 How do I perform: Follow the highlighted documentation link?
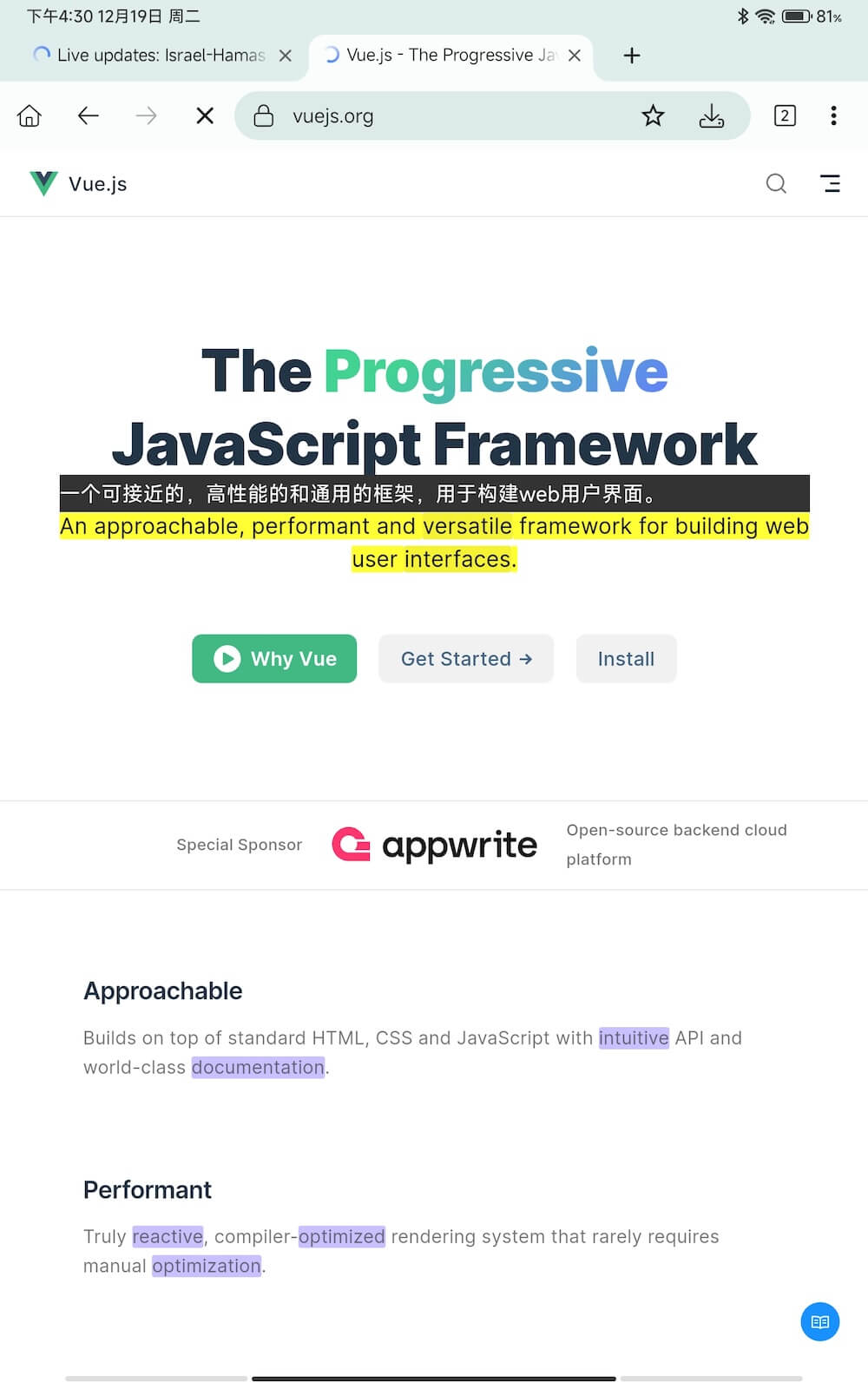click(x=258, y=1067)
